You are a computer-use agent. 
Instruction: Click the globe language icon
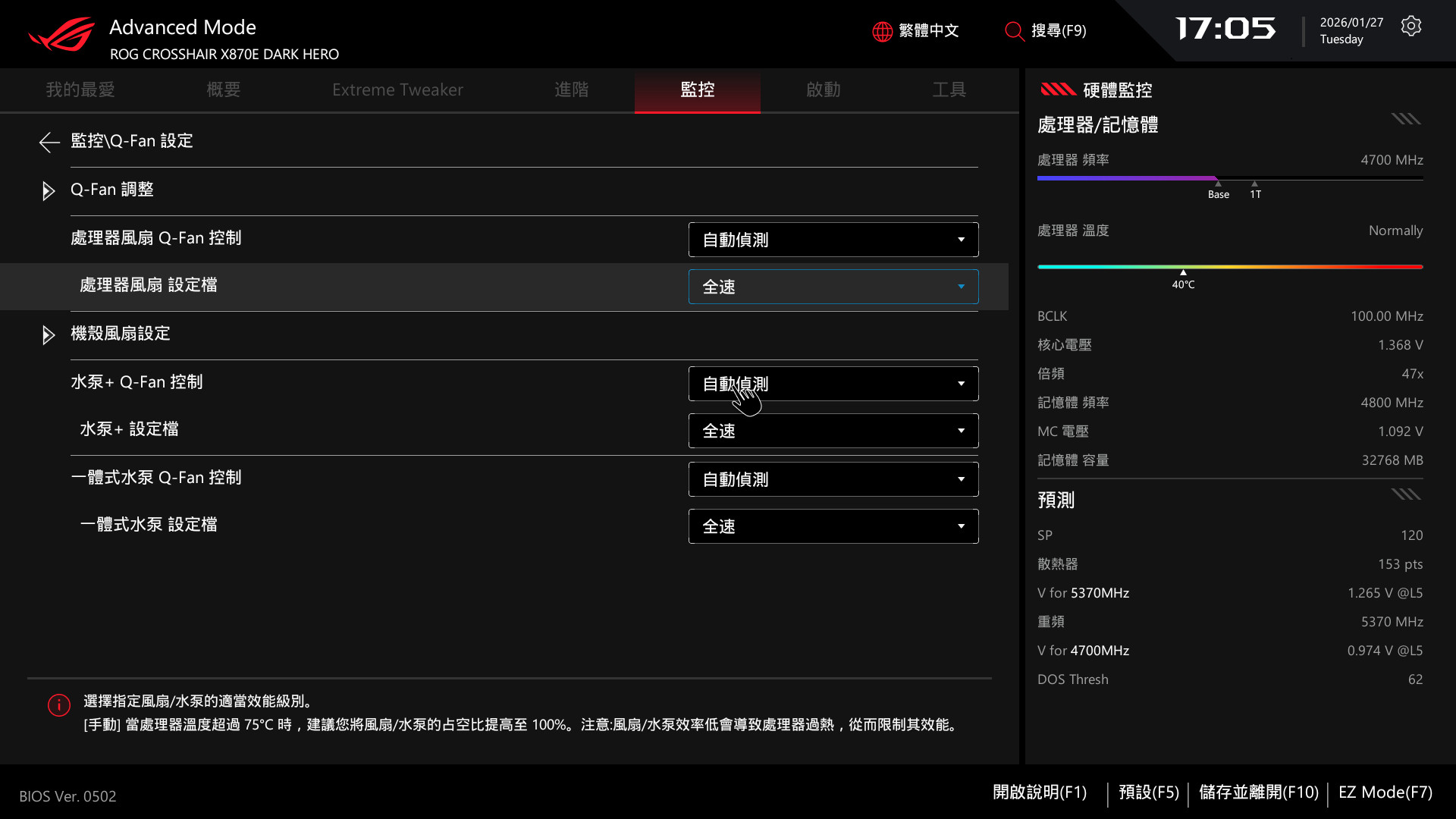(x=882, y=31)
